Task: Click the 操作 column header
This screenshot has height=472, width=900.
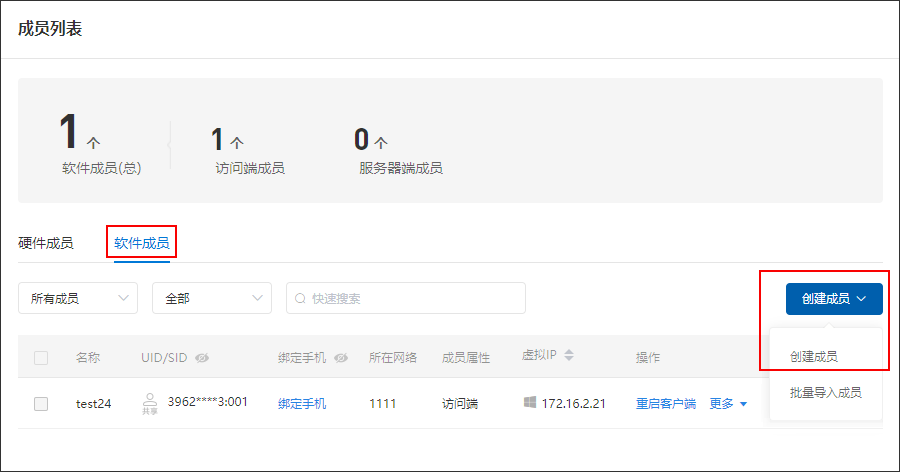Action: click(648, 358)
